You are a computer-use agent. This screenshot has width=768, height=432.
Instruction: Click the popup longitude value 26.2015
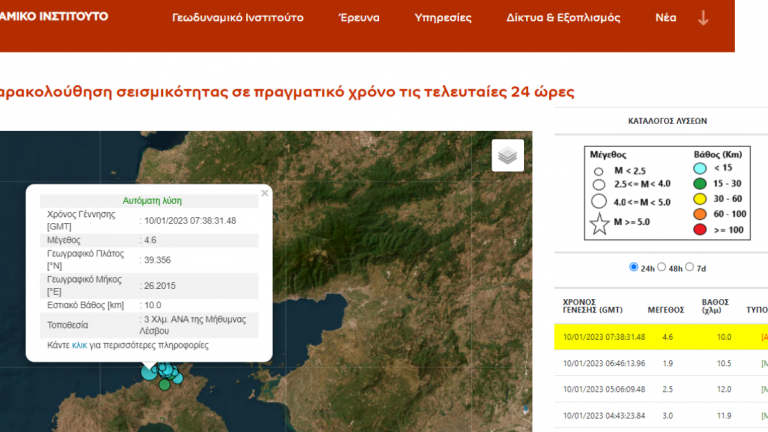point(160,286)
